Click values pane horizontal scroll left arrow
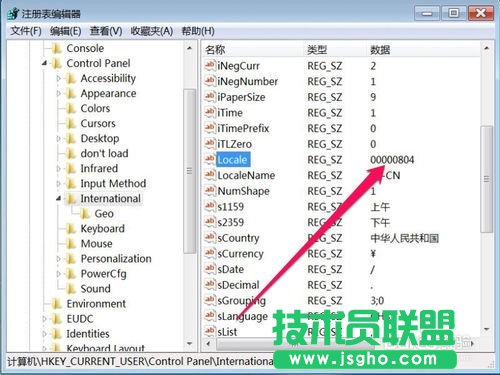 coord(209,343)
